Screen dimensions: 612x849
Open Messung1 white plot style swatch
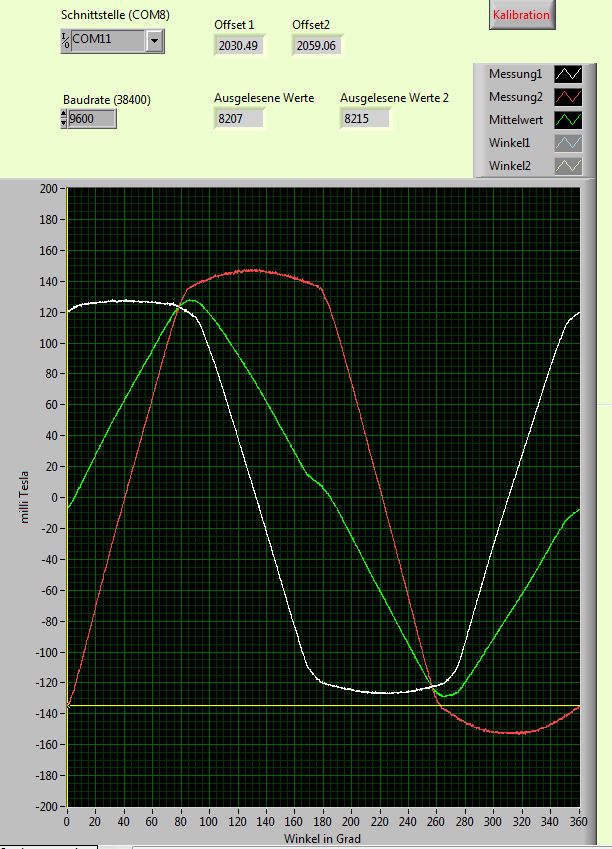568,74
